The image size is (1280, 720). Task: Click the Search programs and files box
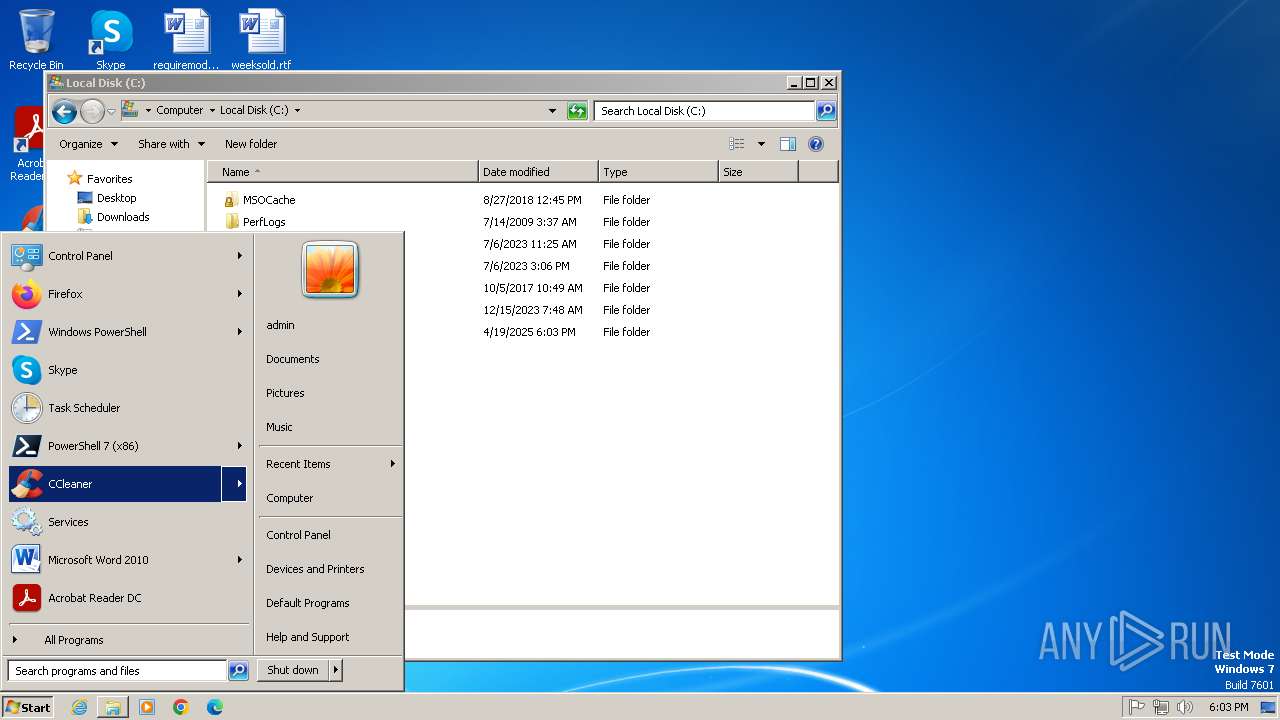pos(117,671)
